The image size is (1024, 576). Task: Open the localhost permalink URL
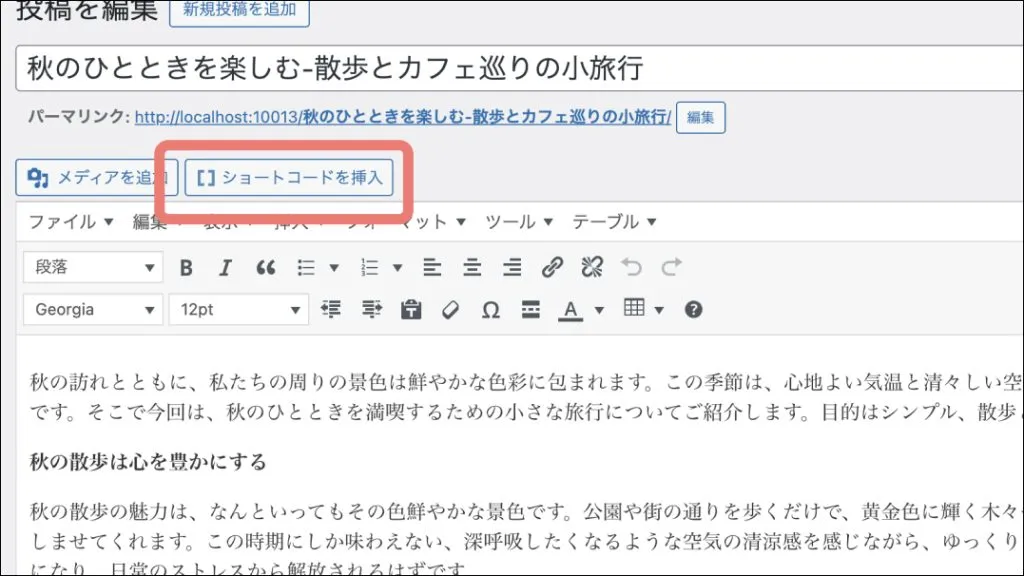(403, 117)
